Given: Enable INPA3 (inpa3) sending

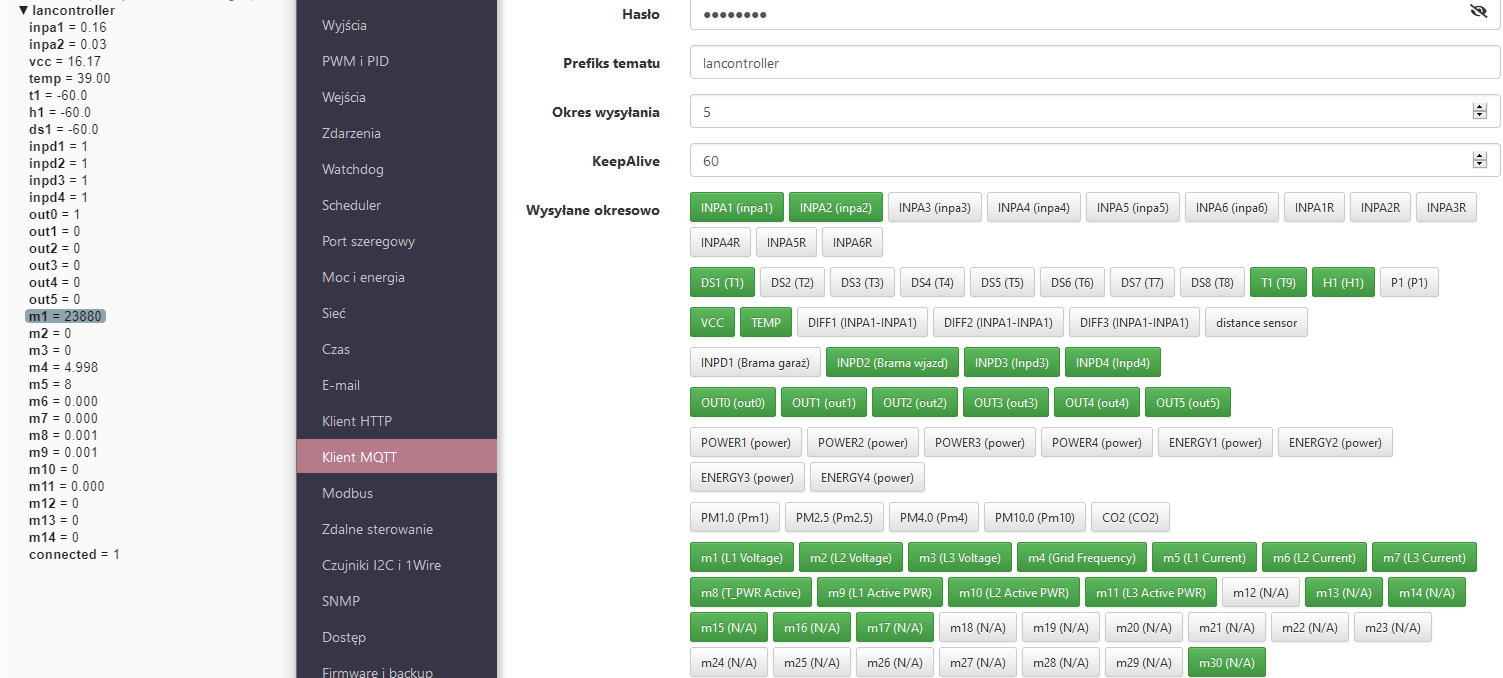Looking at the screenshot, I should (x=934, y=208).
